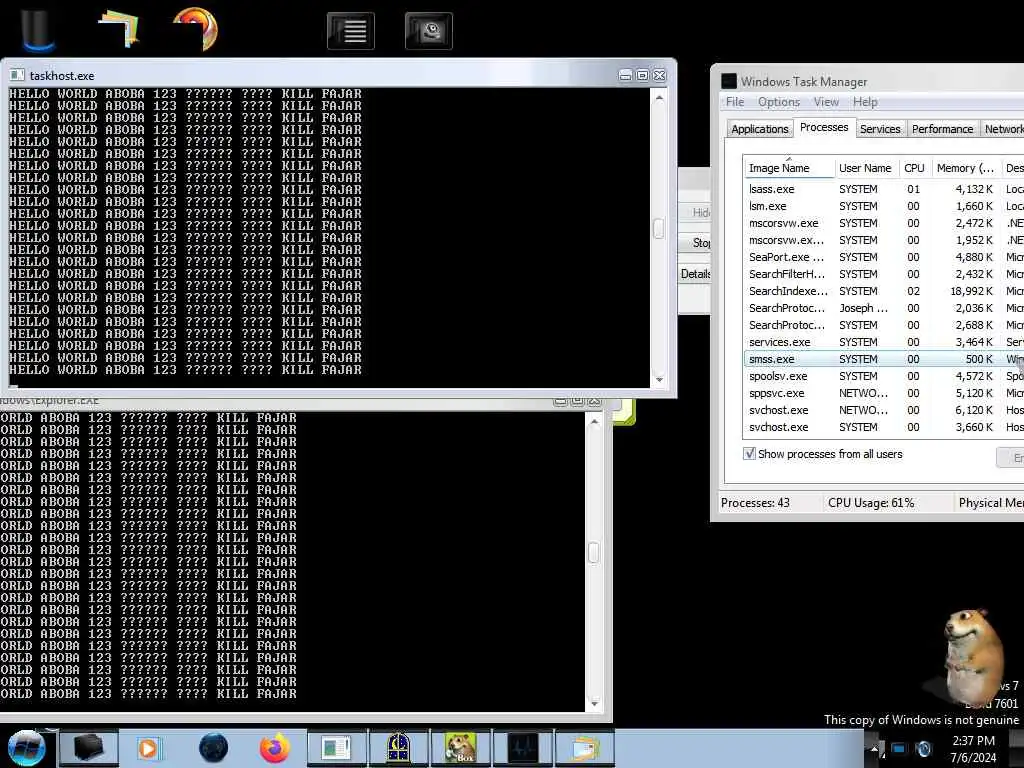Click the Details button behind the console
This screenshot has height=768, width=1024.
(x=695, y=274)
